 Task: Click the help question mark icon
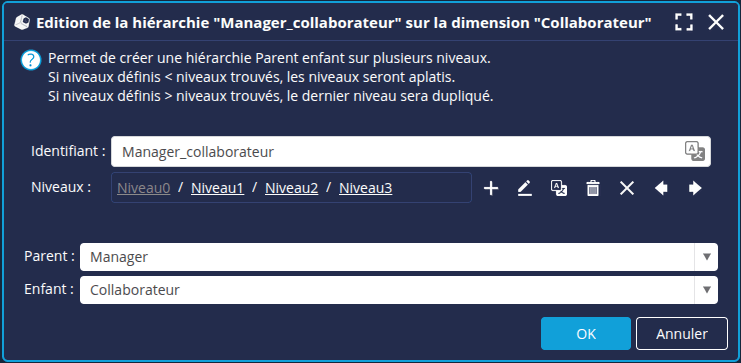pyautogui.click(x=31, y=61)
